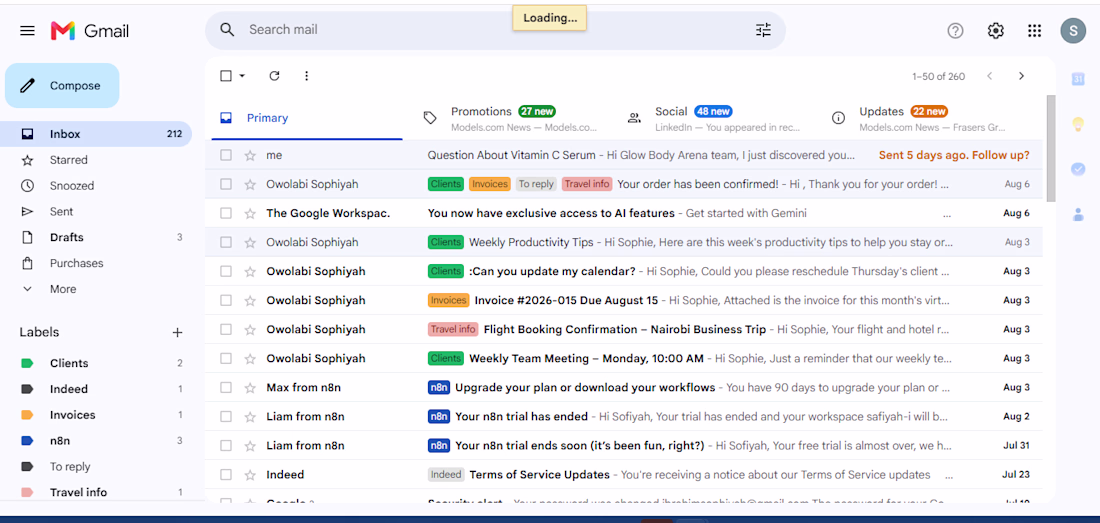Check the 'Can you update my calendar' checkbox
This screenshot has width=1100, height=523.
[x=226, y=271]
